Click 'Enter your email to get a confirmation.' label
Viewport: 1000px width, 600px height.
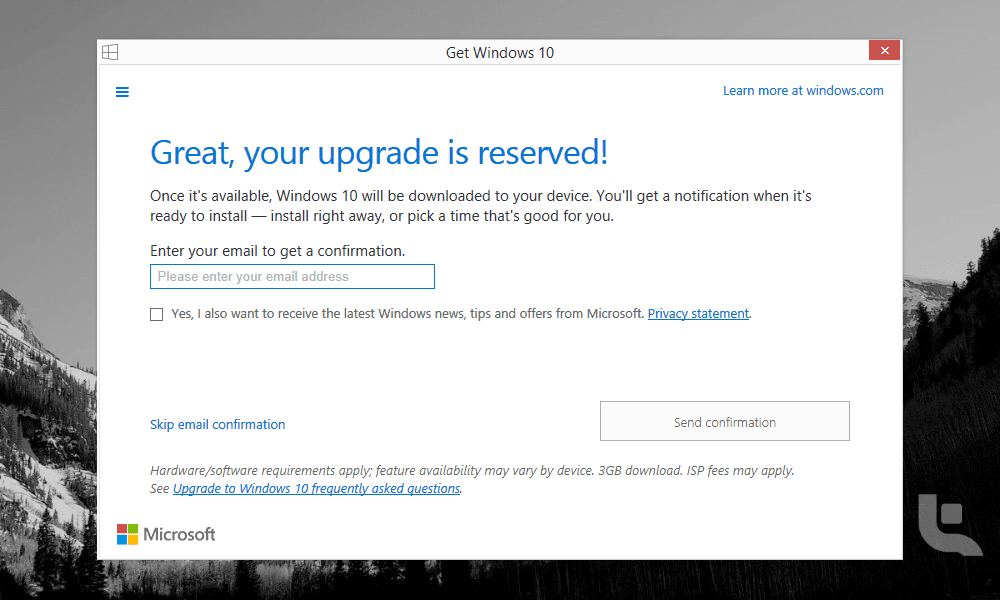click(x=277, y=251)
